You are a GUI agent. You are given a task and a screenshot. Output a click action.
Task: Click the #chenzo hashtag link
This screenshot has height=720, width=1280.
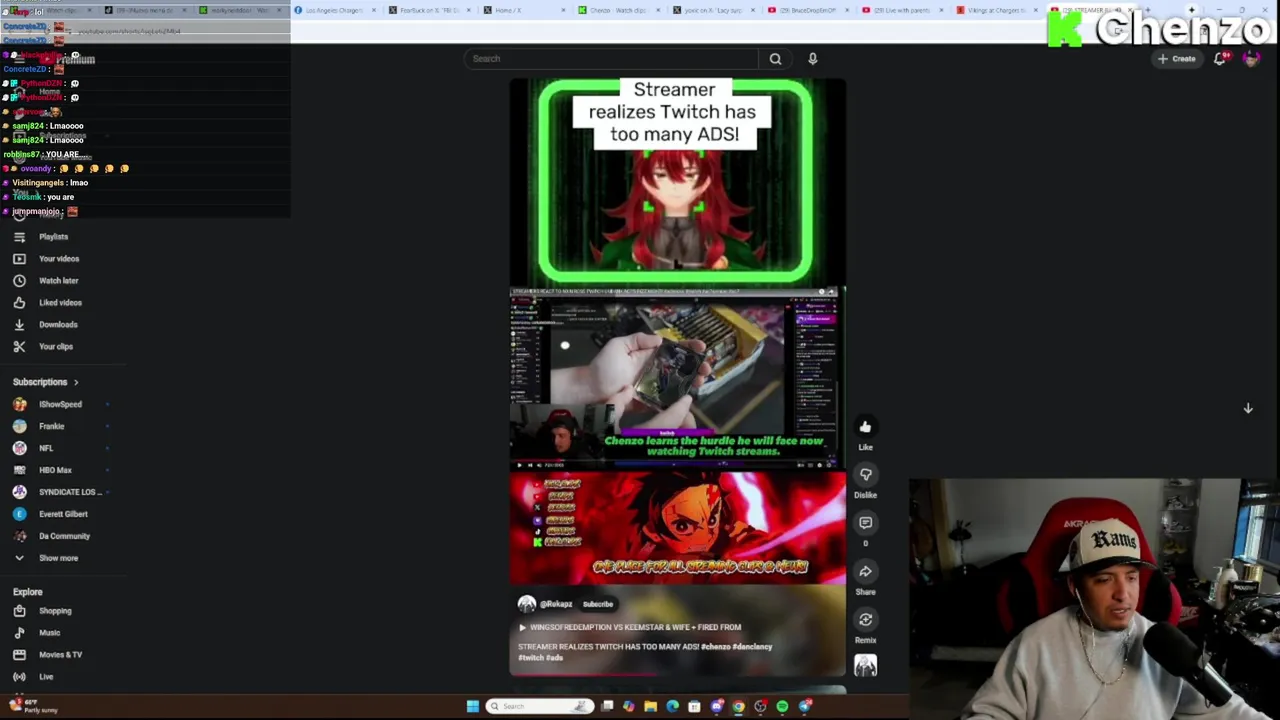tap(715, 647)
